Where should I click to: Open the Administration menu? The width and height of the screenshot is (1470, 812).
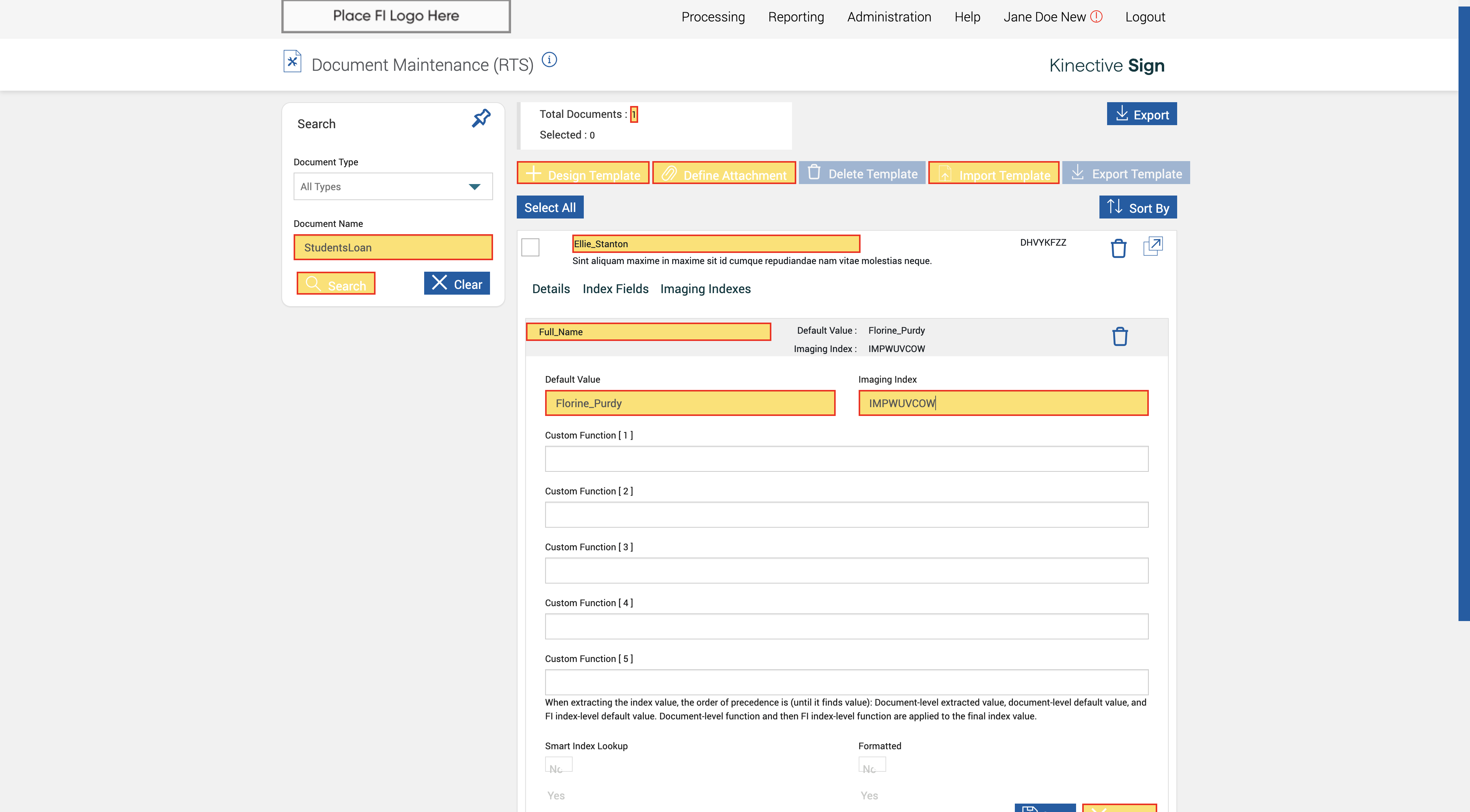click(889, 17)
